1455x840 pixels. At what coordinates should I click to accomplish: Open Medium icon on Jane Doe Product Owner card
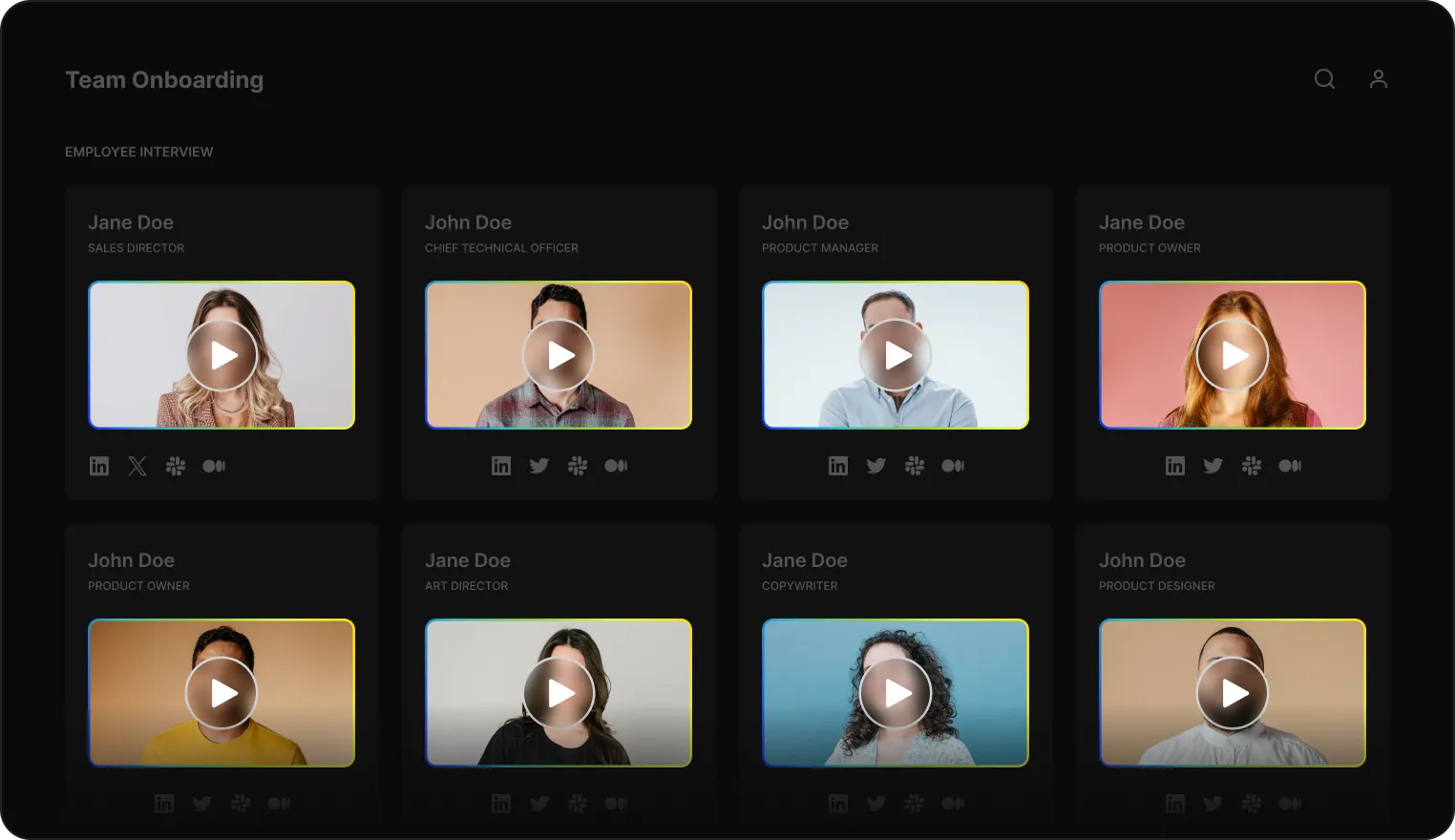1290,466
